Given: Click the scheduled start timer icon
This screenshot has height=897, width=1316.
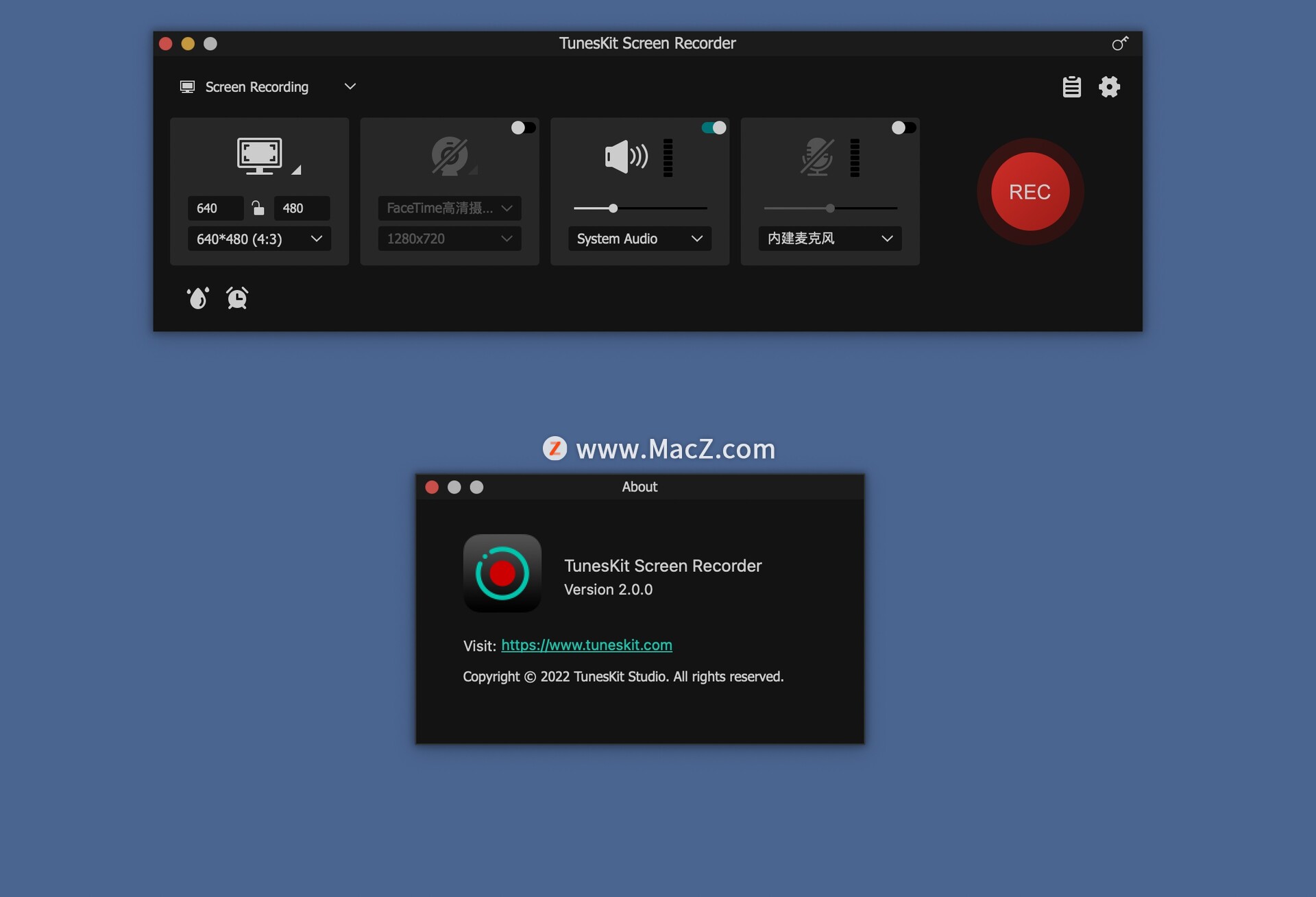Looking at the screenshot, I should [237, 297].
